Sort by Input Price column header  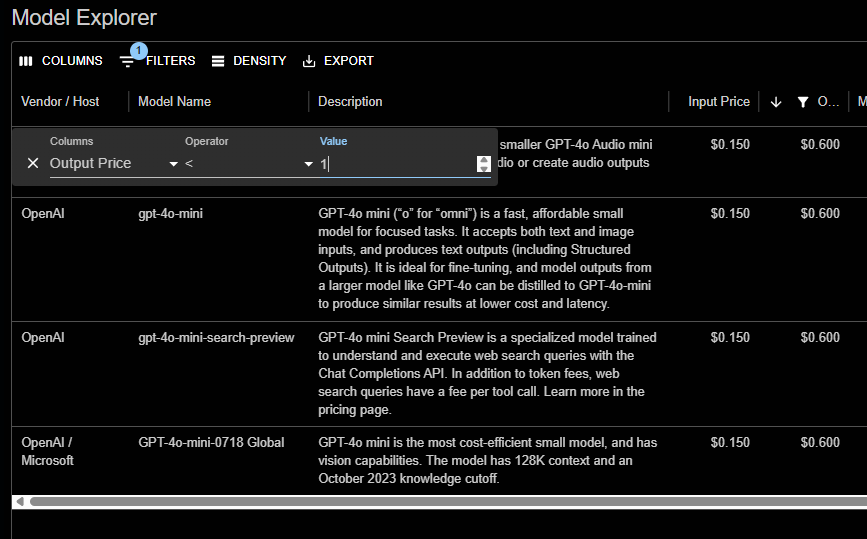[719, 102]
